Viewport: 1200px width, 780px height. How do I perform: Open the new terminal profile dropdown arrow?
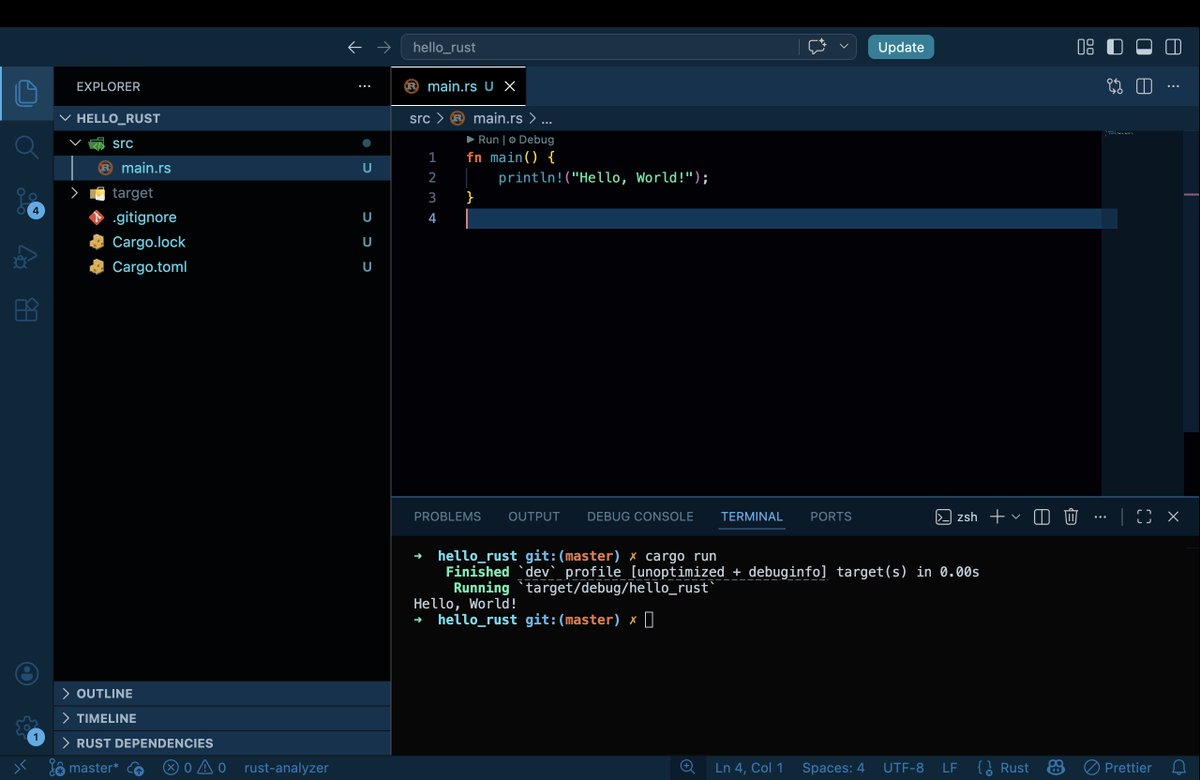tap(1016, 517)
